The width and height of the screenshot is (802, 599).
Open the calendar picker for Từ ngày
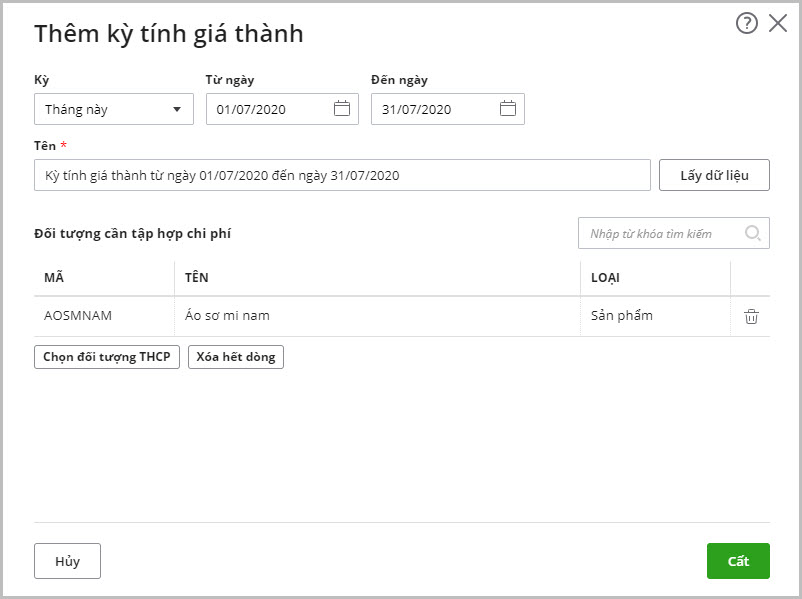click(342, 109)
